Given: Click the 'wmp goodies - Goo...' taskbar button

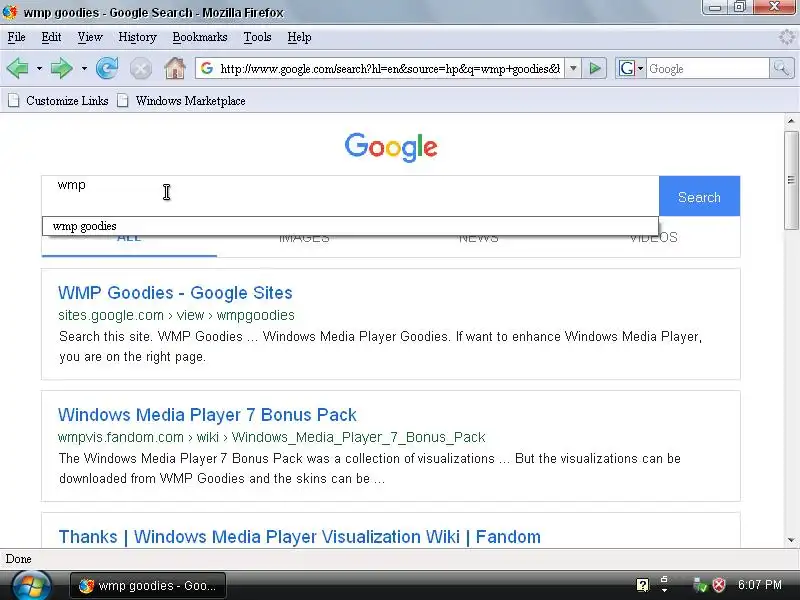Looking at the screenshot, I should 148,586.
